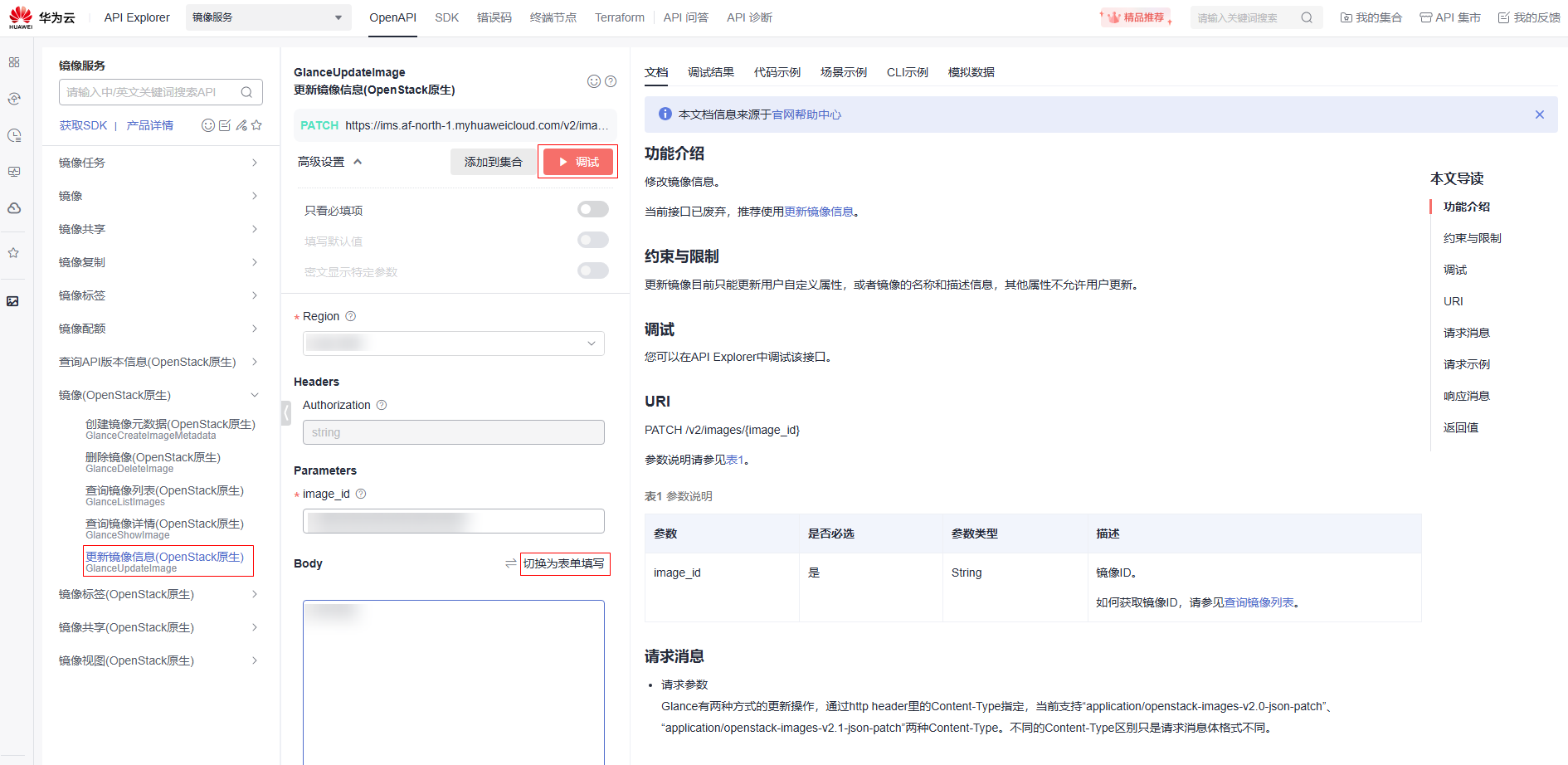Click the search magnifier in API search box
1568x765 pixels.
tap(246, 92)
